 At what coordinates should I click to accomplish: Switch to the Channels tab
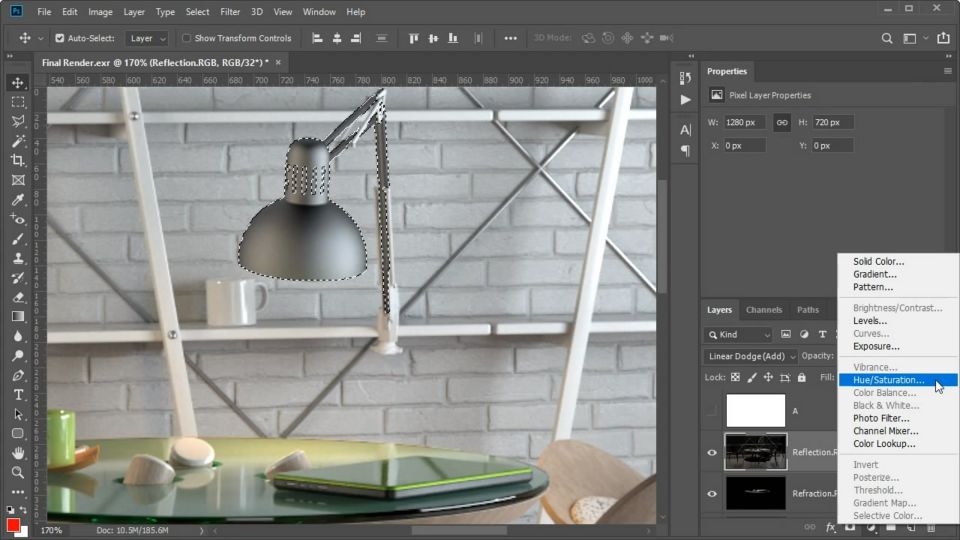pyautogui.click(x=764, y=310)
